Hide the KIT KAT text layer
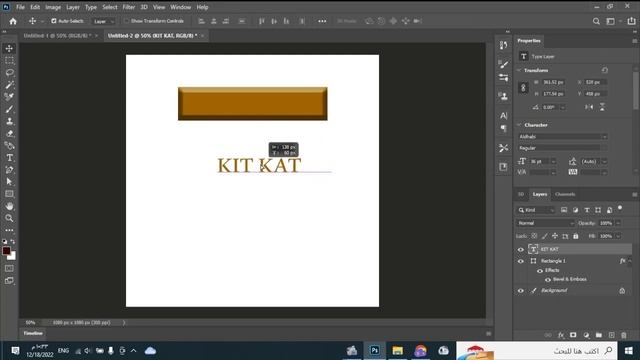This screenshot has height=360, width=640. pyautogui.click(x=520, y=249)
